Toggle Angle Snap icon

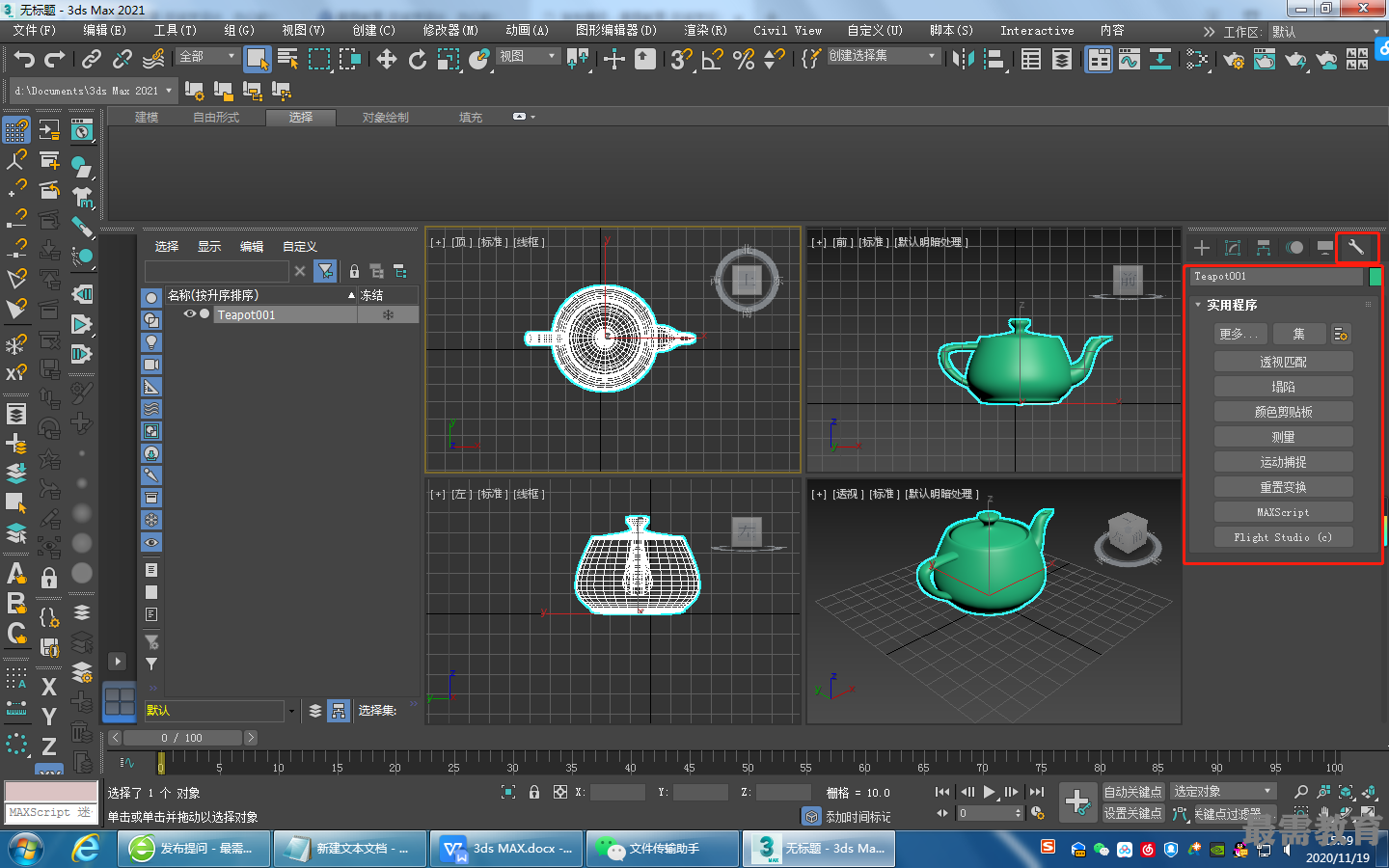pos(713,60)
